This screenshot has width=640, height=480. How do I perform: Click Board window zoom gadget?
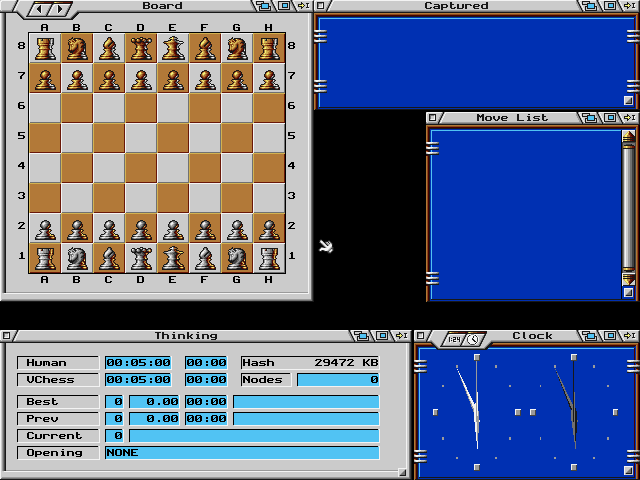pos(285,6)
